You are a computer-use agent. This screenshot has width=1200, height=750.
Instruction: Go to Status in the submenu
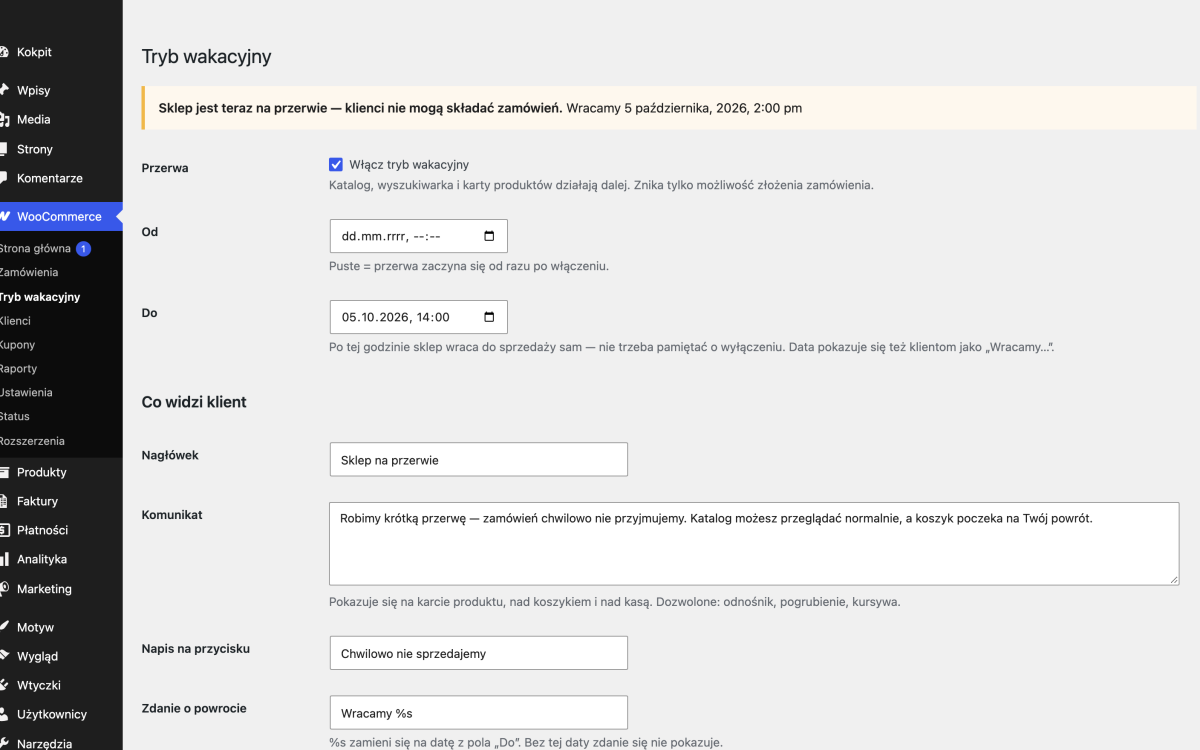15,416
